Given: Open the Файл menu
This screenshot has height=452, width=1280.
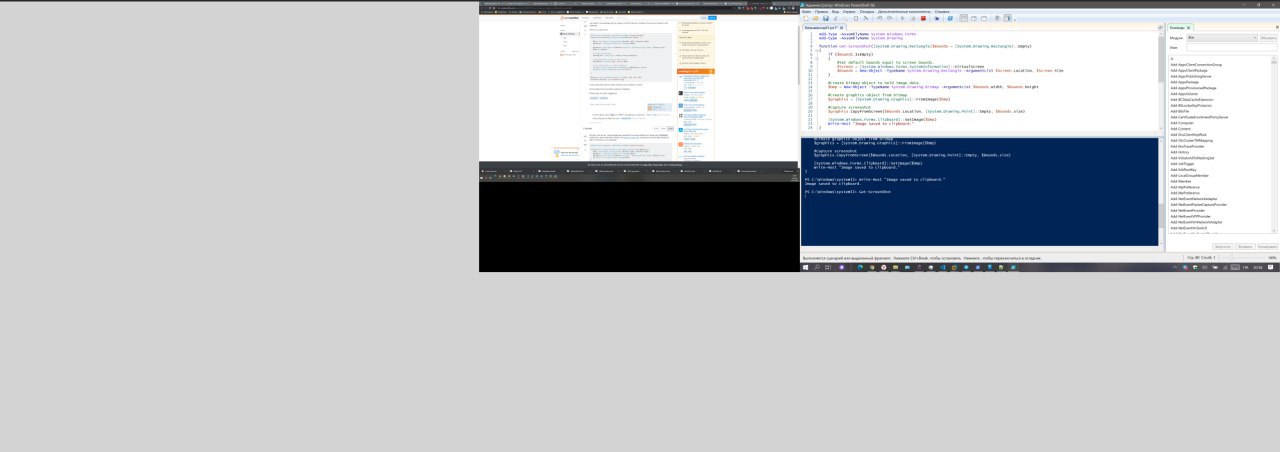Looking at the screenshot, I should (x=806, y=11).
